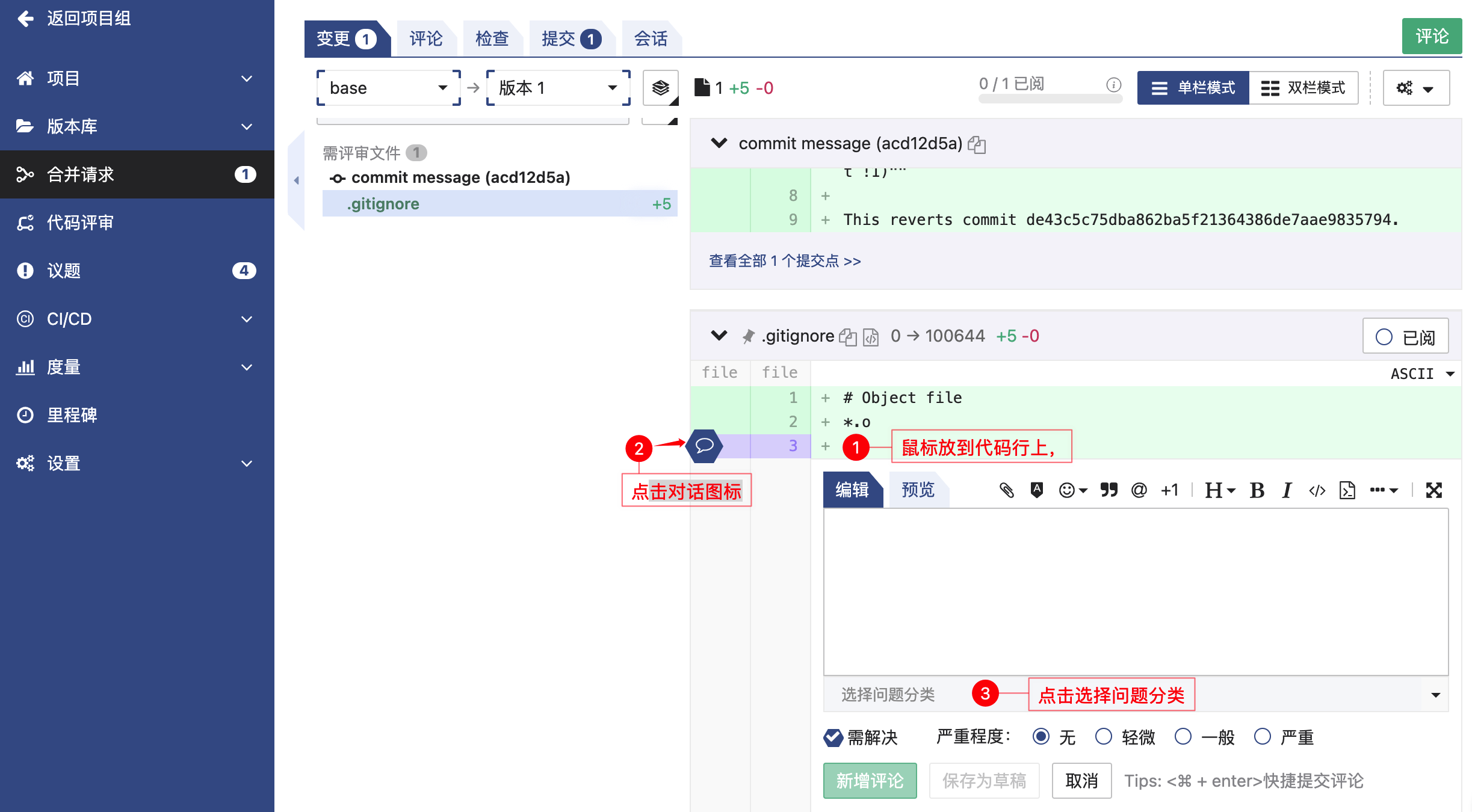Image resolution: width=1472 pixels, height=812 pixels.
Task: Switch to the 检查 tab
Action: tap(492, 39)
